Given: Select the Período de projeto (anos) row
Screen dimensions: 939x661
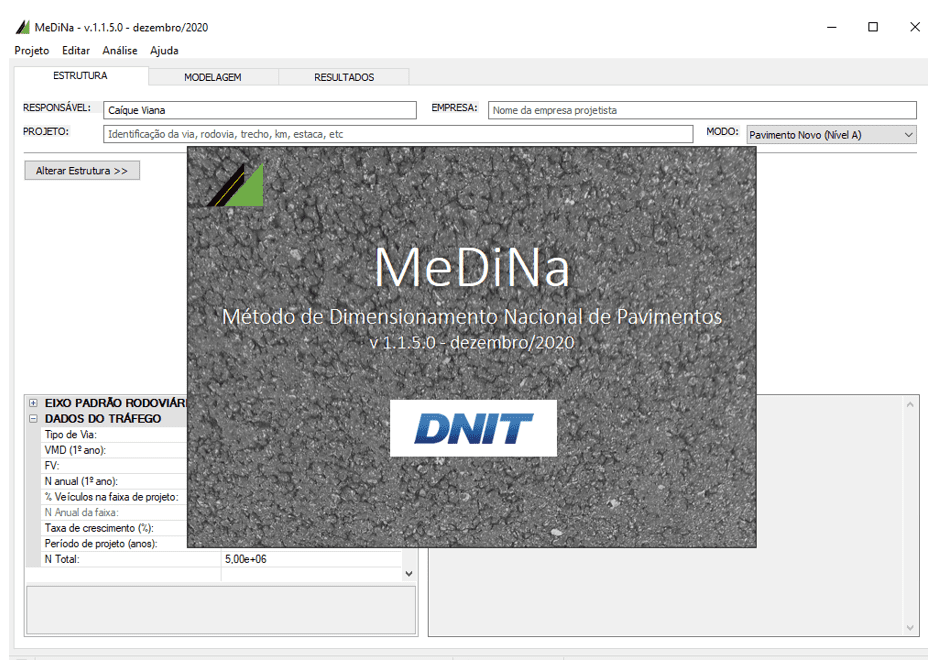Looking at the screenshot, I should point(114,544).
